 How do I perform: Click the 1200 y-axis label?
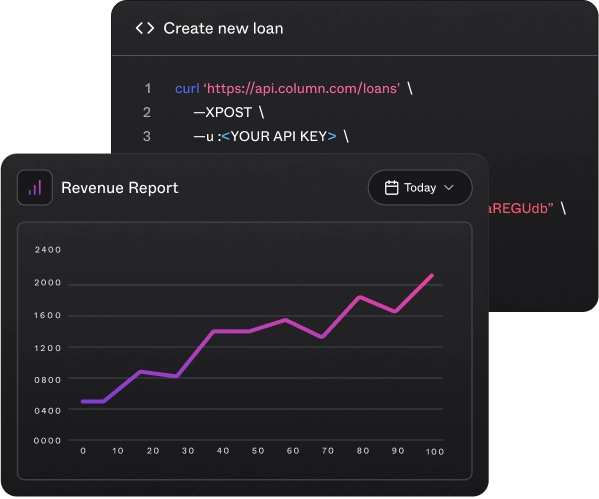pyautogui.click(x=48, y=348)
